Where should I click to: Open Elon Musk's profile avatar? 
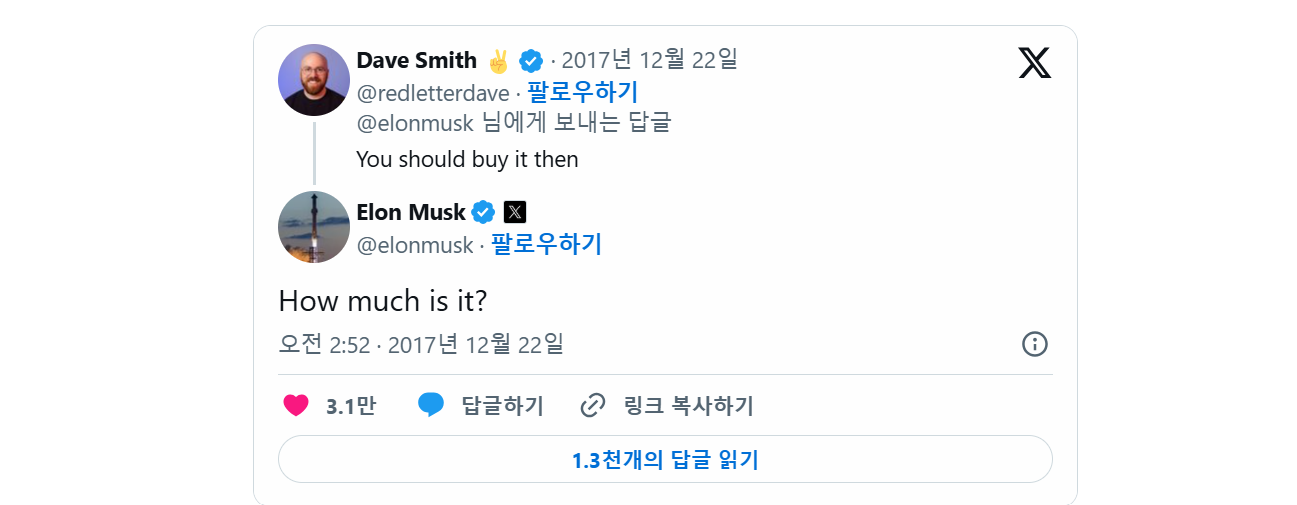tap(314, 227)
